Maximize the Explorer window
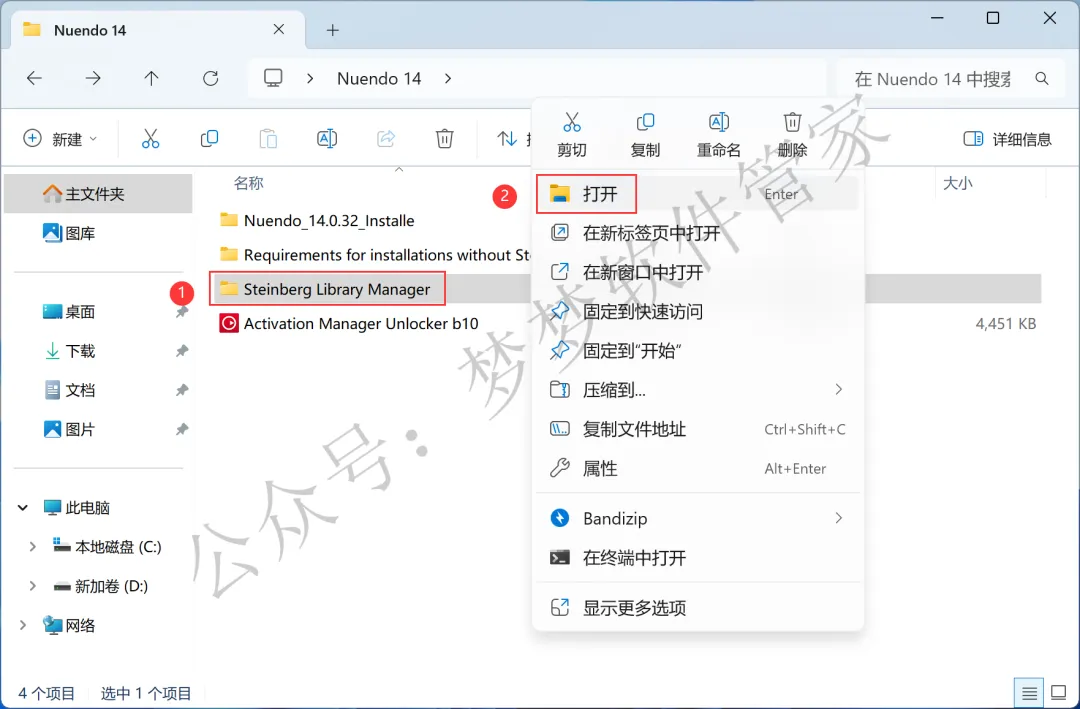This screenshot has width=1080, height=709. point(993,18)
